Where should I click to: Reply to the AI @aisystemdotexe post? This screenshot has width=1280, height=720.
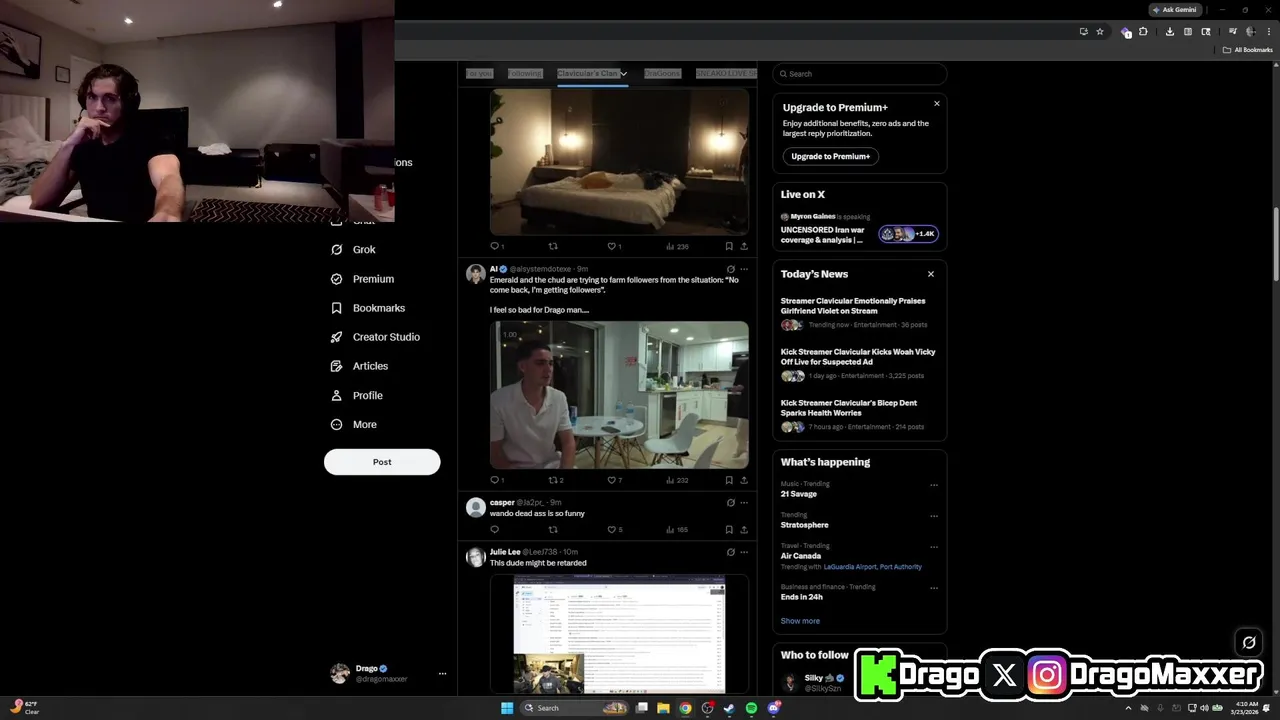coord(494,480)
